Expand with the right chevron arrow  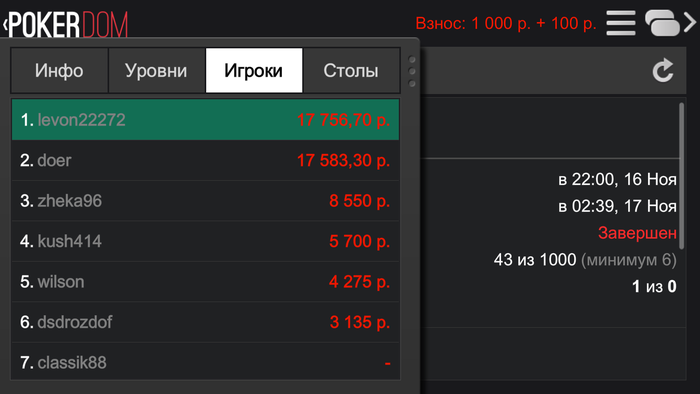[x=690, y=23]
